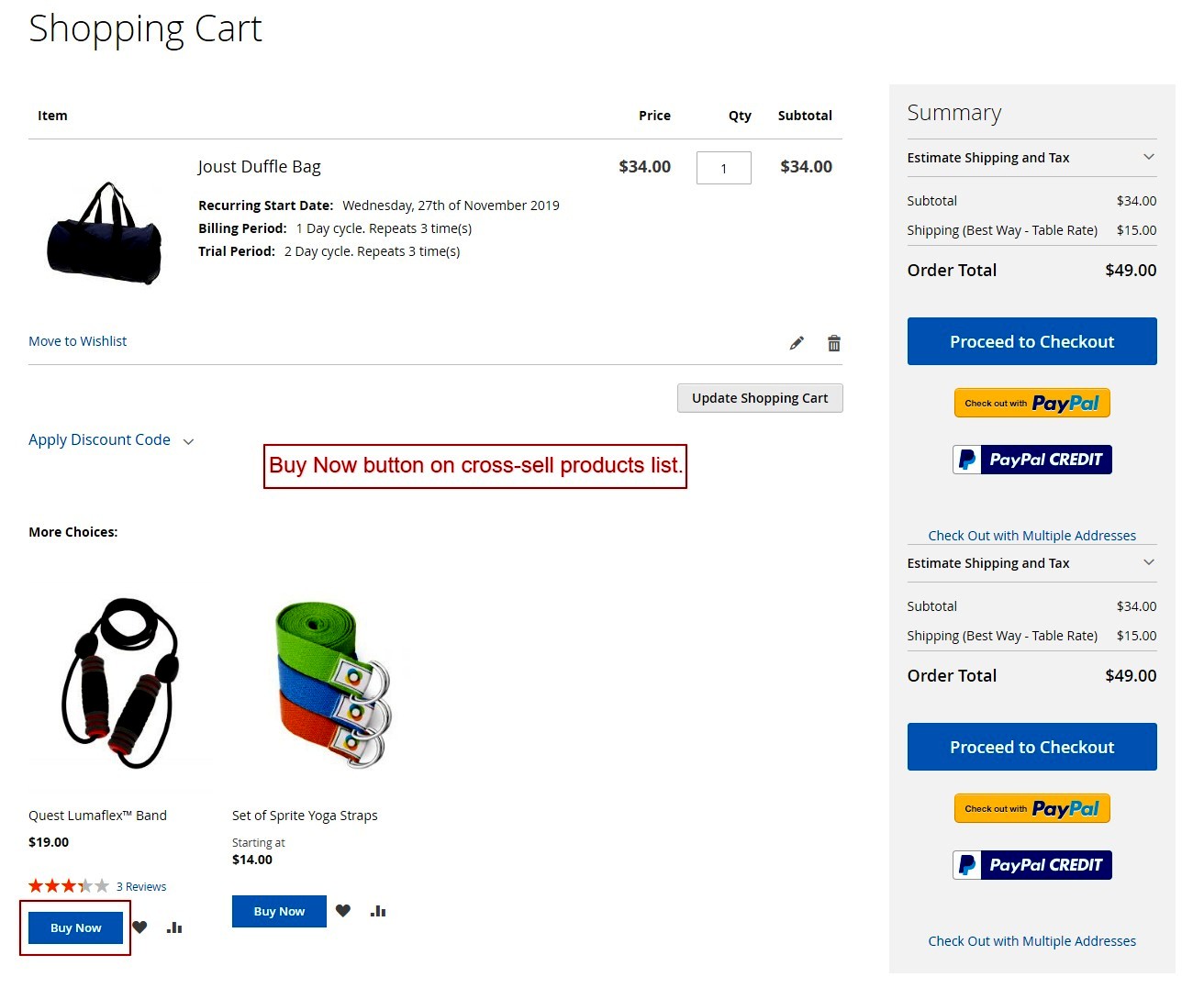
Task: Click lower PayPal Credit button
Action: click(1031, 865)
